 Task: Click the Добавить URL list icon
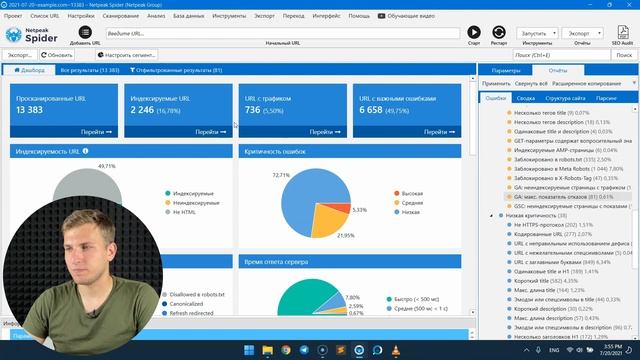click(85, 32)
